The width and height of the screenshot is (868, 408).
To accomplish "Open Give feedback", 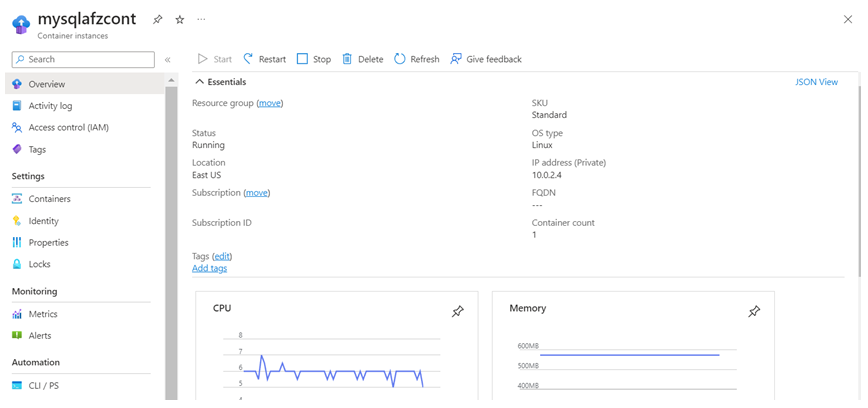I will point(486,59).
